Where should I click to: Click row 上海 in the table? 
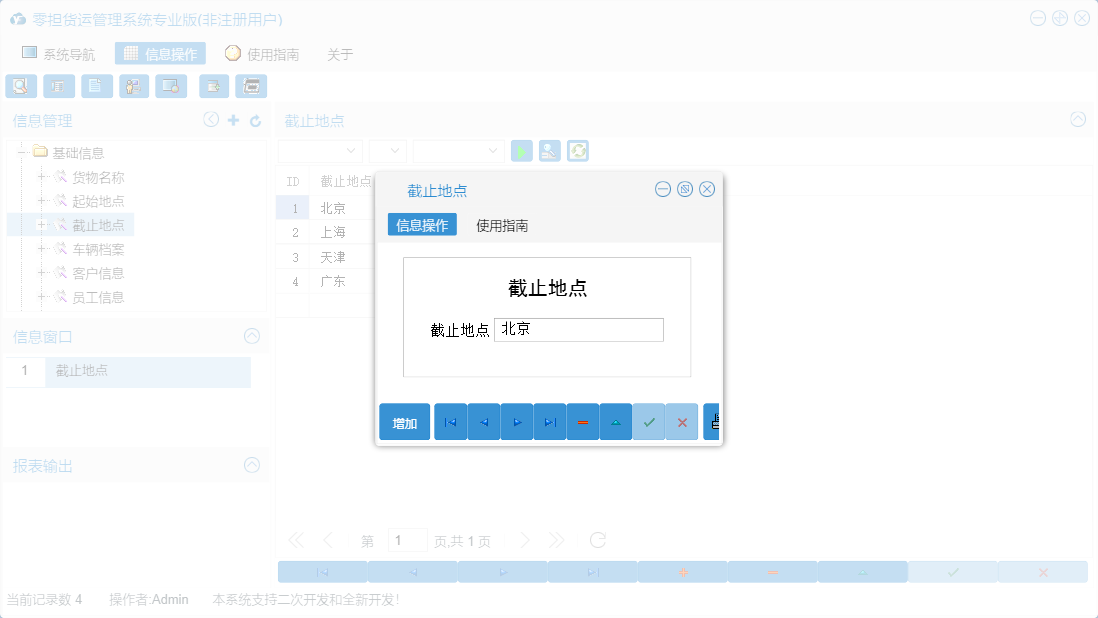coord(334,232)
